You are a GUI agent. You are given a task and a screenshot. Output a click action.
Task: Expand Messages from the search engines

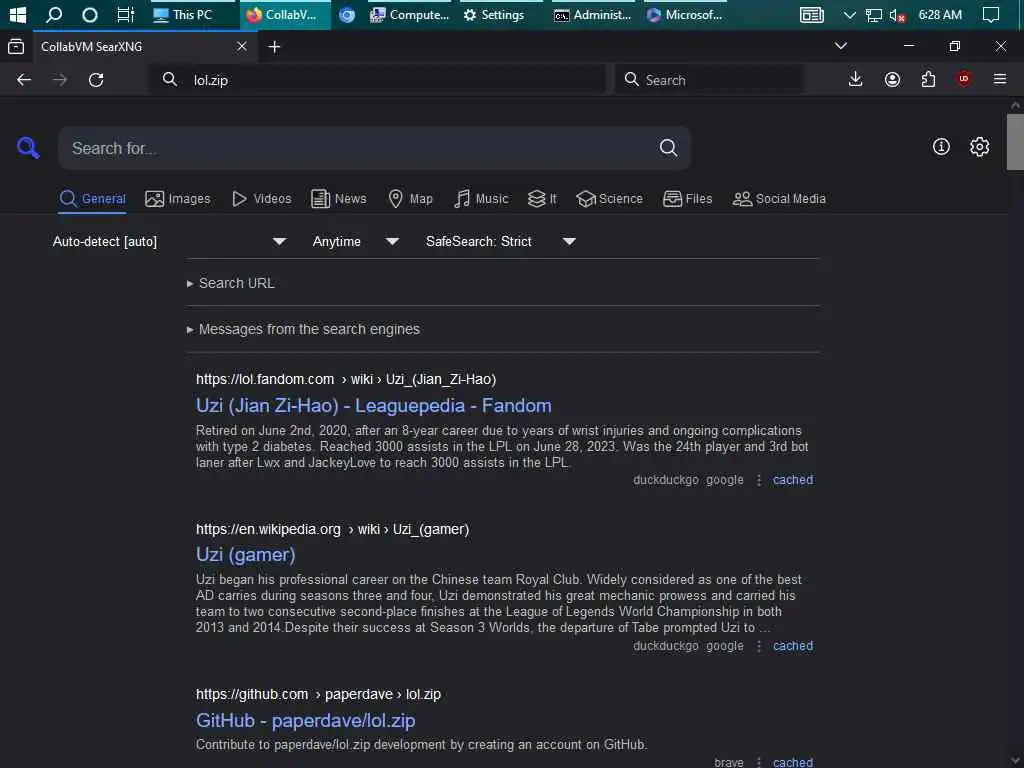[x=304, y=329]
